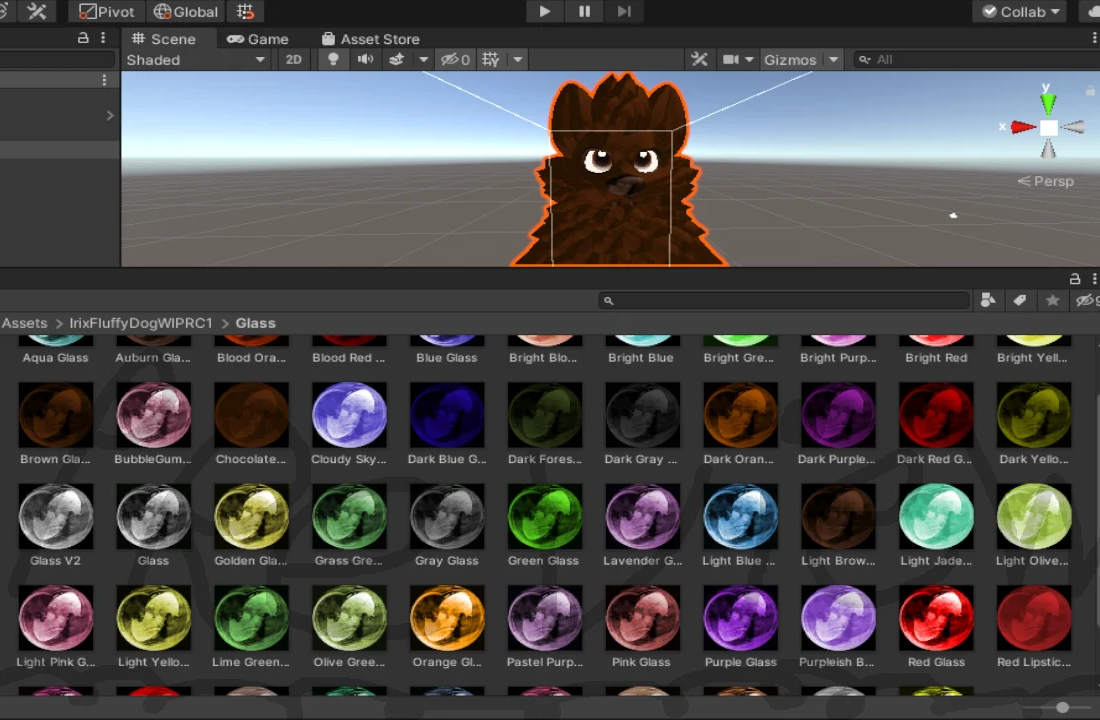Select the custom editor tools icon
1100x720 pixels.
tap(36, 12)
